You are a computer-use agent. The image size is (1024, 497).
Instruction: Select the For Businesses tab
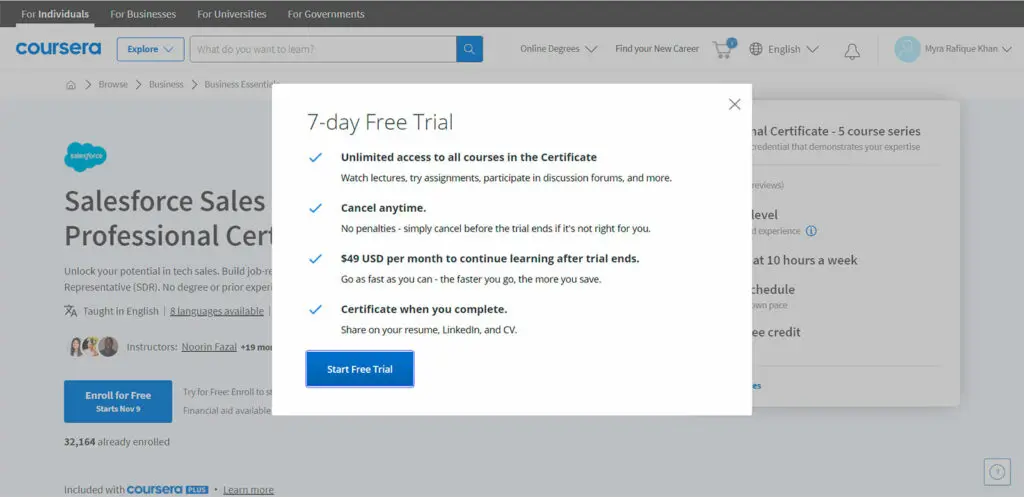(143, 14)
